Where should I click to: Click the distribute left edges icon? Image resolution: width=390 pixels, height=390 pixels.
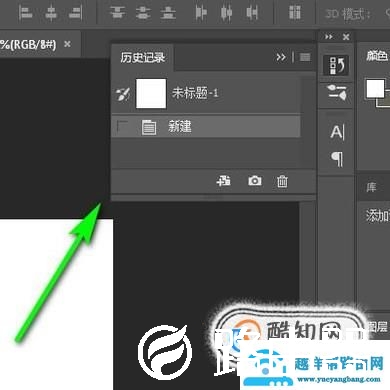click(x=201, y=13)
